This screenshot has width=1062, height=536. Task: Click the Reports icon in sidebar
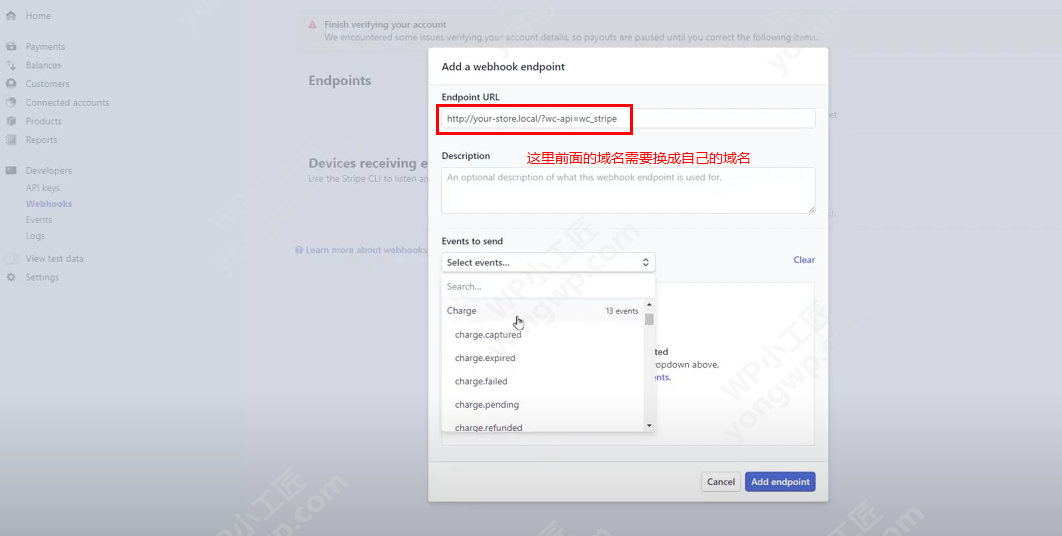pyautogui.click(x=11, y=140)
